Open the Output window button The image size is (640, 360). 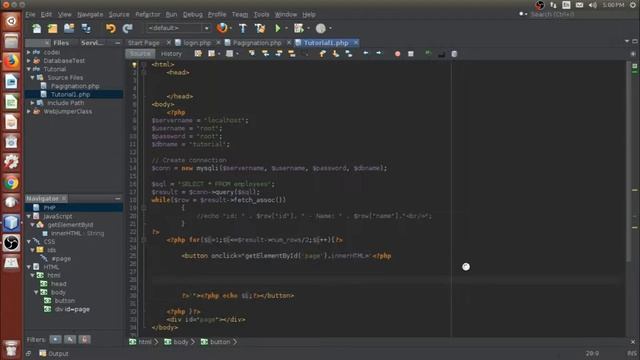coord(54,353)
